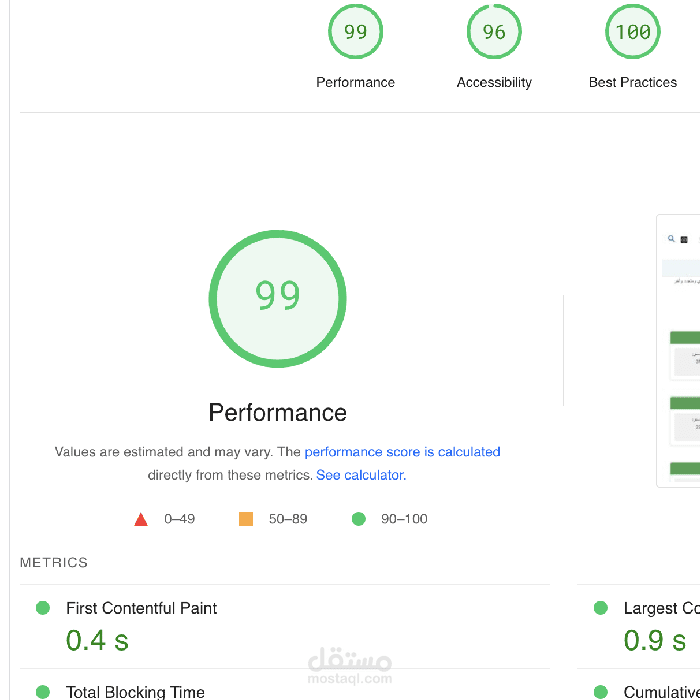Click green dot beside First Contentful Paint
The height and width of the screenshot is (700, 700).
(43, 608)
